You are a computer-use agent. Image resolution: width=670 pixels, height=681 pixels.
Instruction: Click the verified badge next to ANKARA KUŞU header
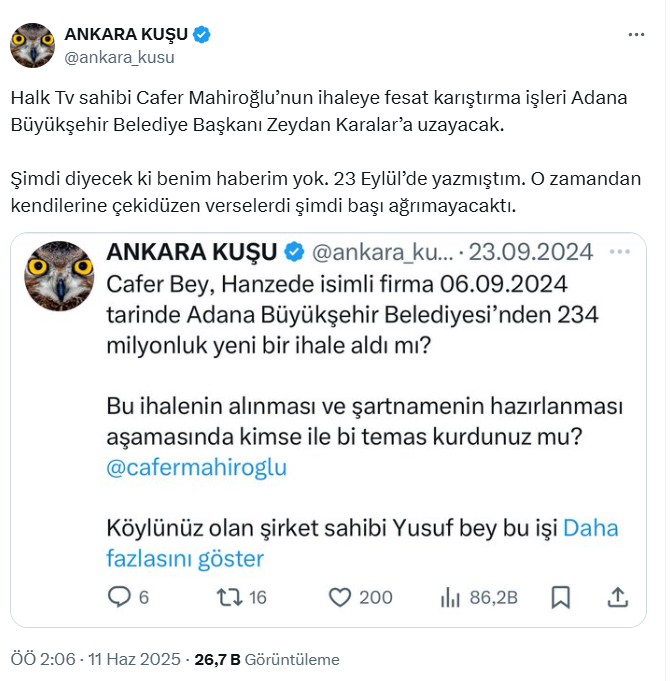point(201,34)
